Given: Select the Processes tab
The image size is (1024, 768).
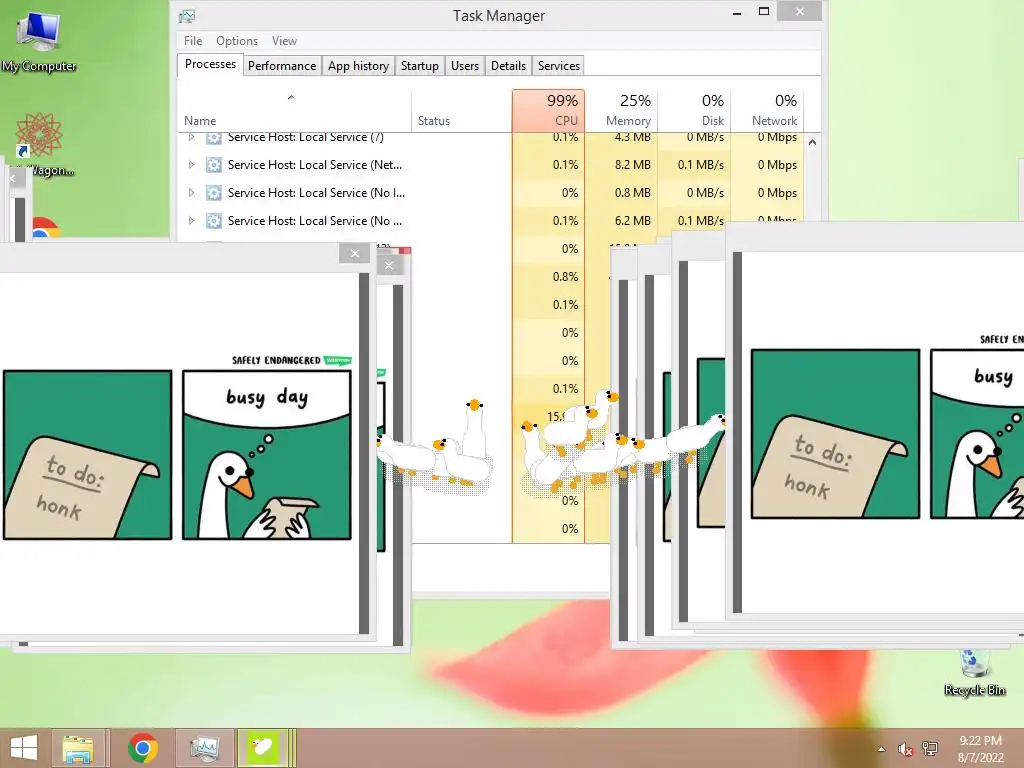Looking at the screenshot, I should (210, 64).
